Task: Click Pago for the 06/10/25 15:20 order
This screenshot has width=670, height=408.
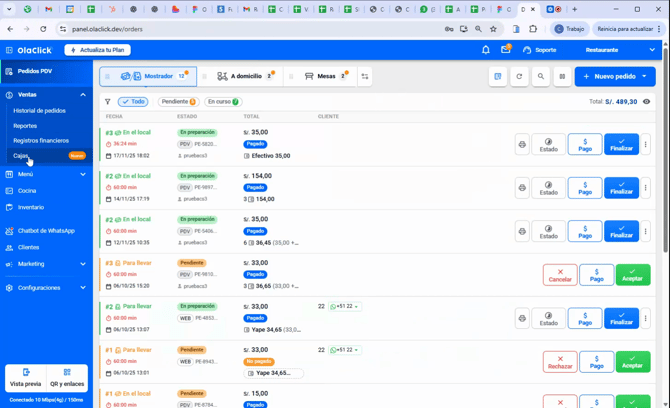Action: pyautogui.click(x=597, y=275)
